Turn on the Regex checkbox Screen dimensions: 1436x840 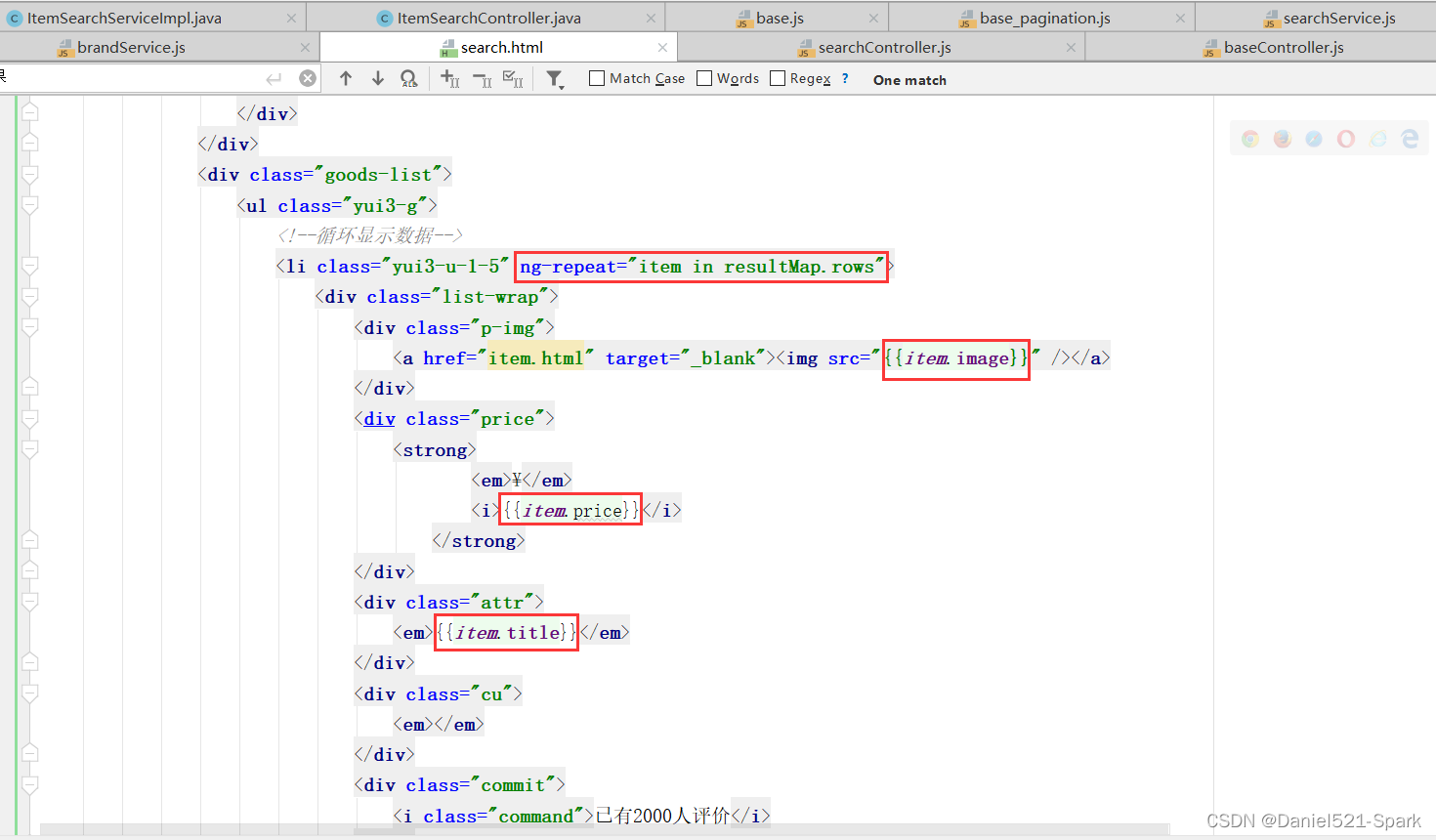[x=778, y=79]
